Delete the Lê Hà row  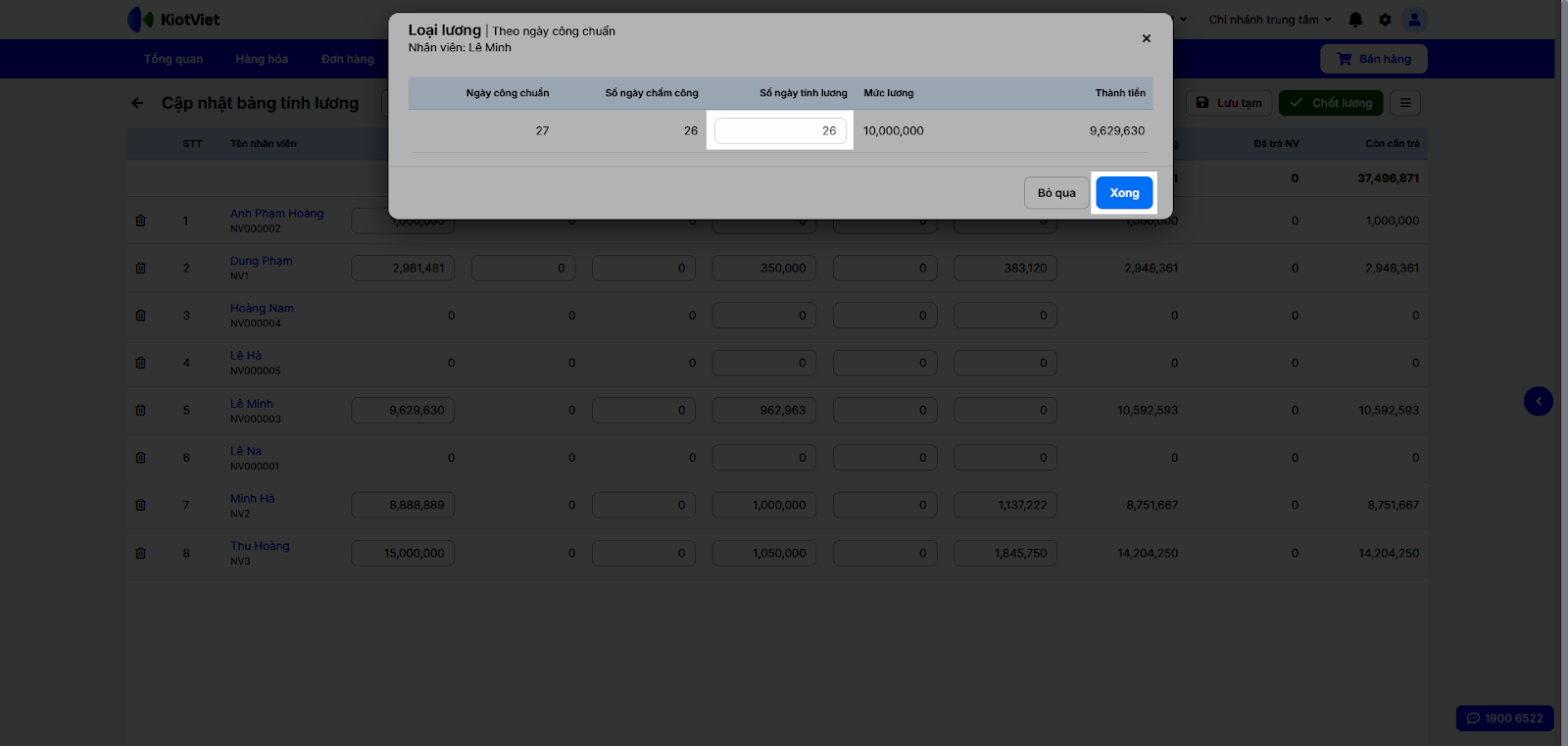click(x=140, y=363)
